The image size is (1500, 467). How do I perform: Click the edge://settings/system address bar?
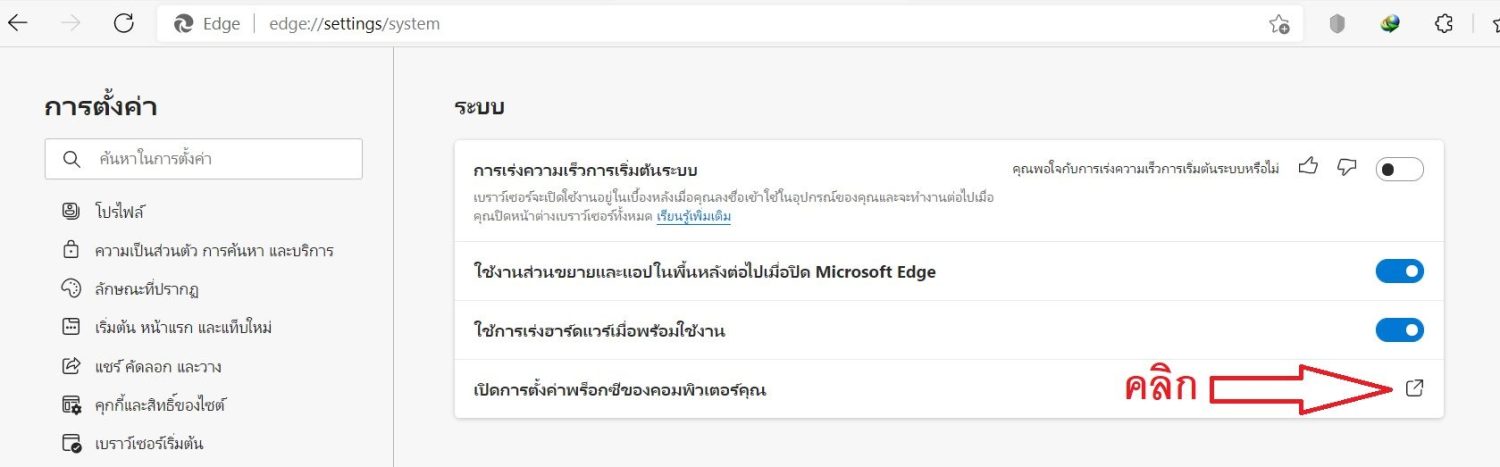(x=700, y=24)
